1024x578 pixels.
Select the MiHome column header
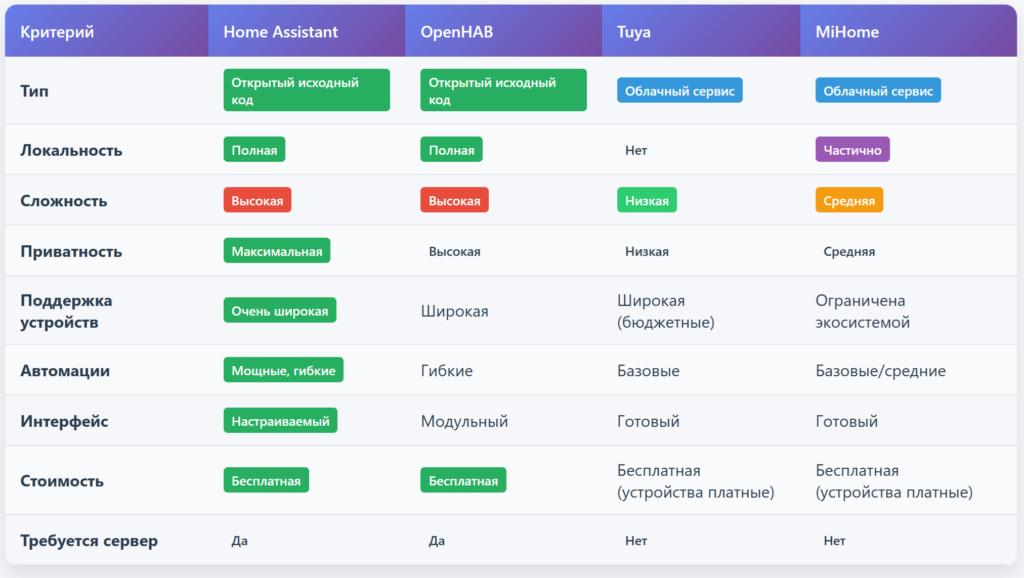coord(846,32)
